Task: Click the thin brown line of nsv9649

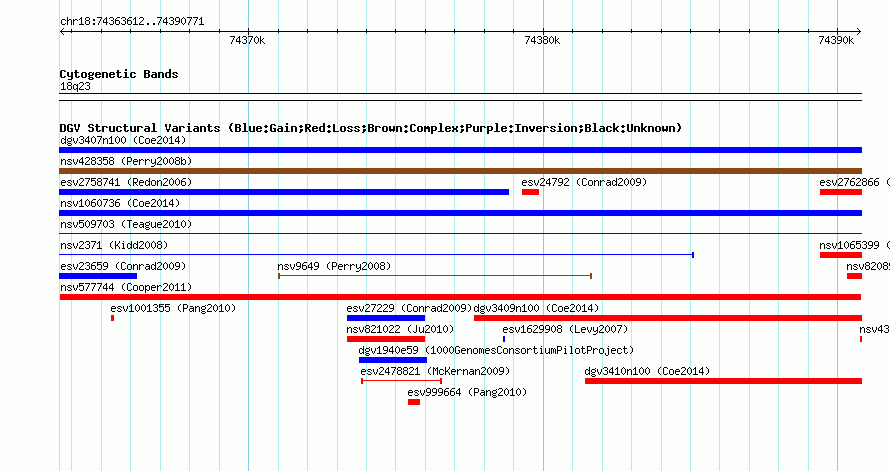Action: click(435, 276)
